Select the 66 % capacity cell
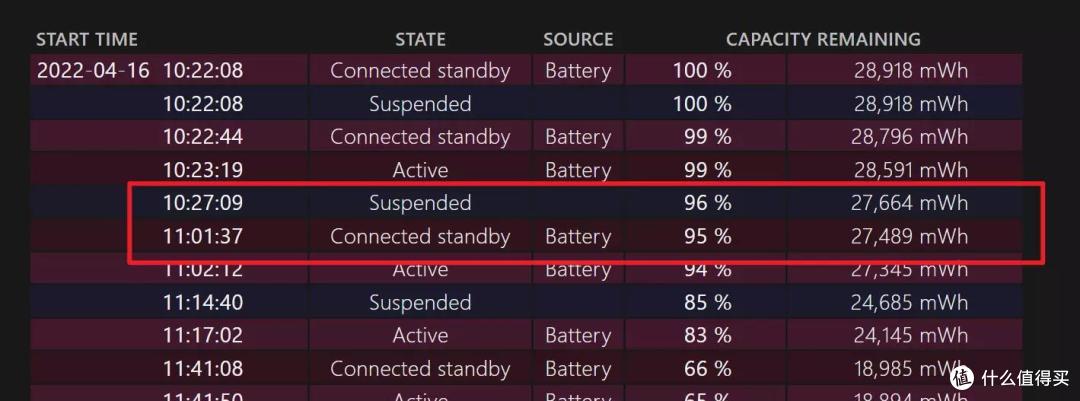Image resolution: width=1080 pixels, height=401 pixels. [708, 369]
